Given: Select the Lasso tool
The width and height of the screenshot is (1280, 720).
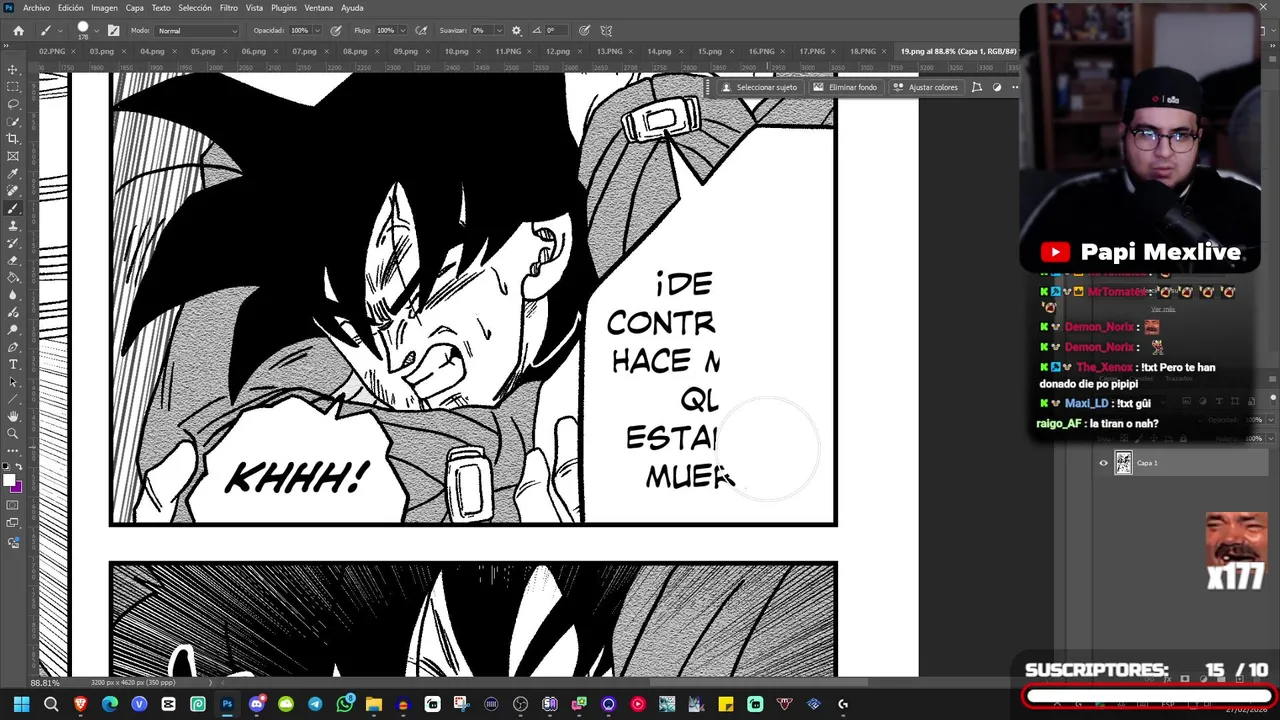Looking at the screenshot, I should click(13, 104).
